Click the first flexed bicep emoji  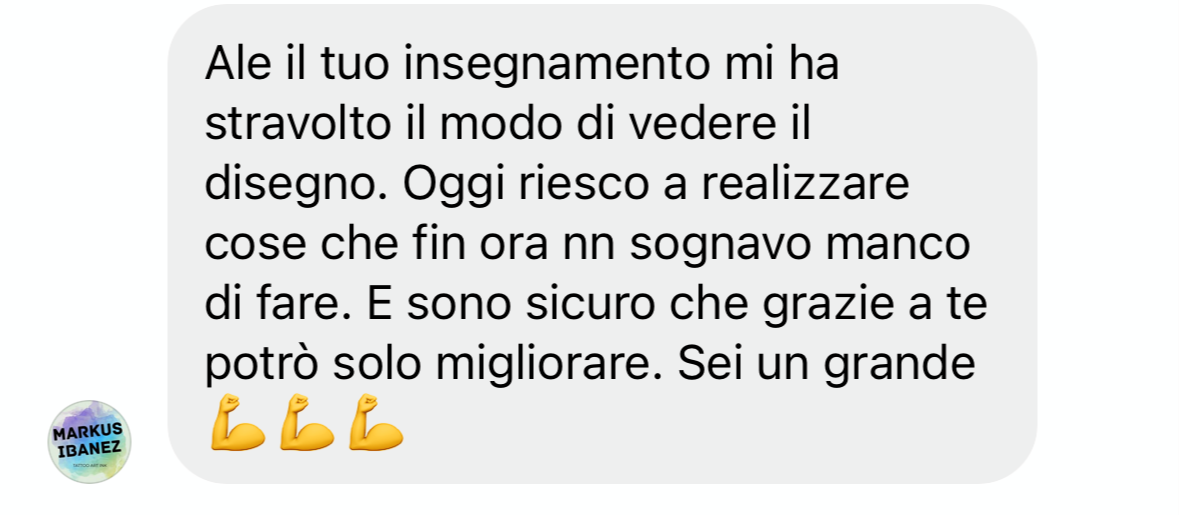coord(238,423)
